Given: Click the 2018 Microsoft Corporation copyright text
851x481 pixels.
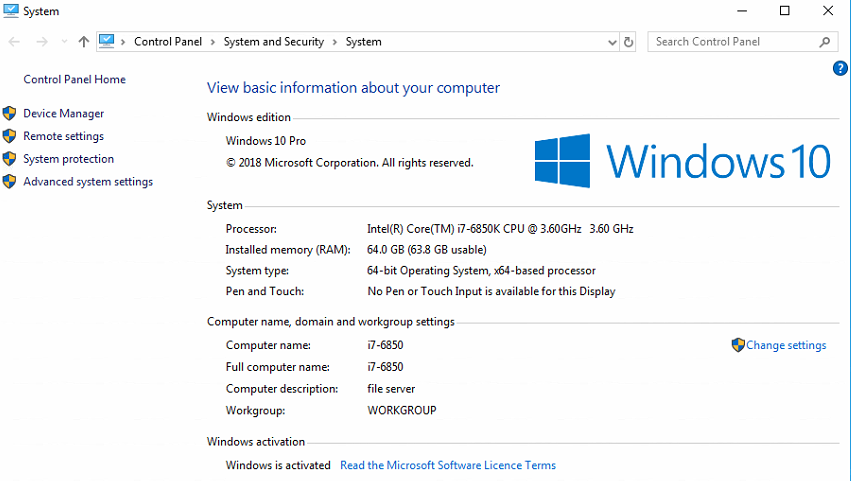Looking at the screenshot, I should point(350,163).
